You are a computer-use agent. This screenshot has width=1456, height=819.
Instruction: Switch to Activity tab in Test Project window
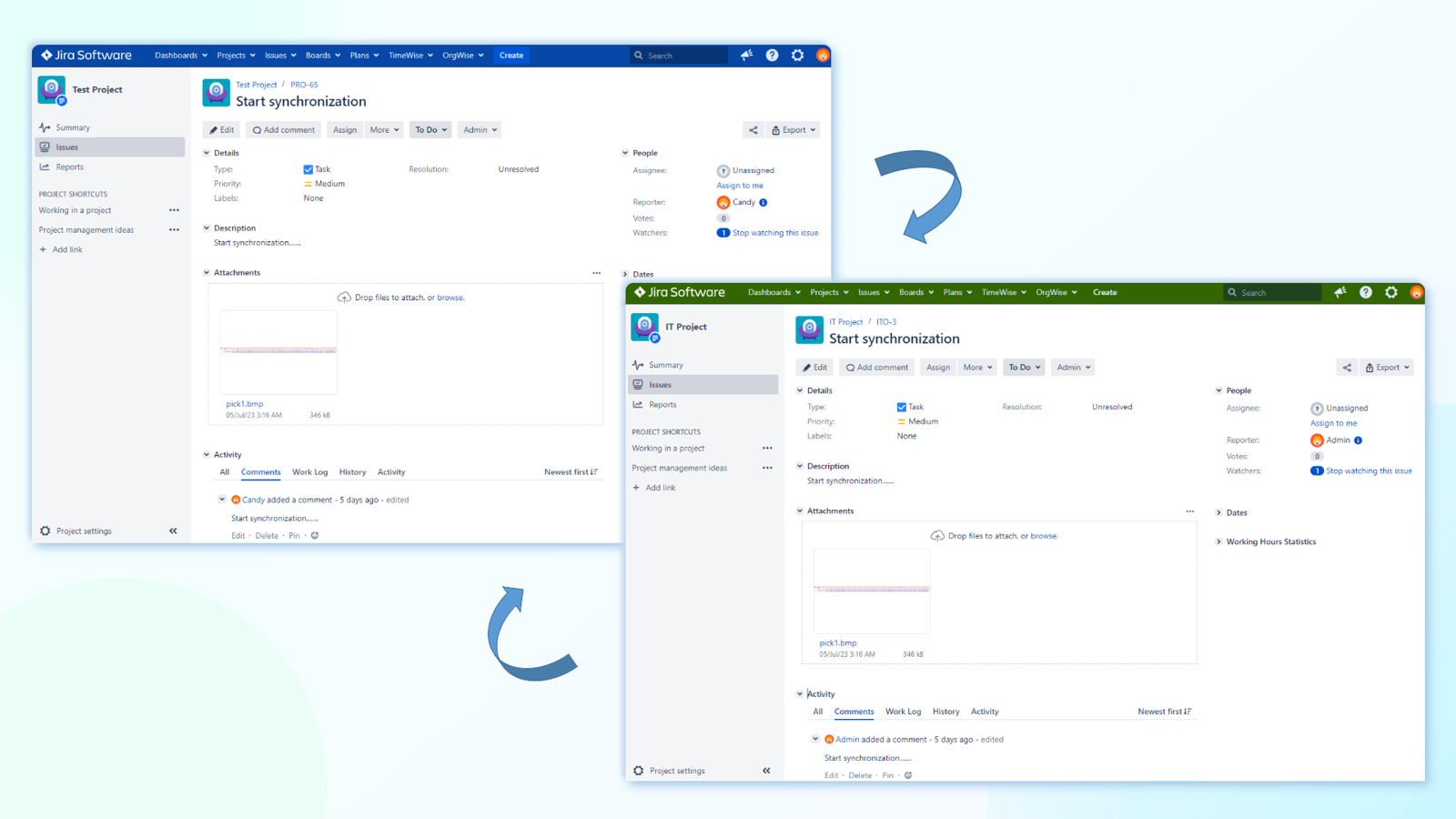tap(391, 472)
